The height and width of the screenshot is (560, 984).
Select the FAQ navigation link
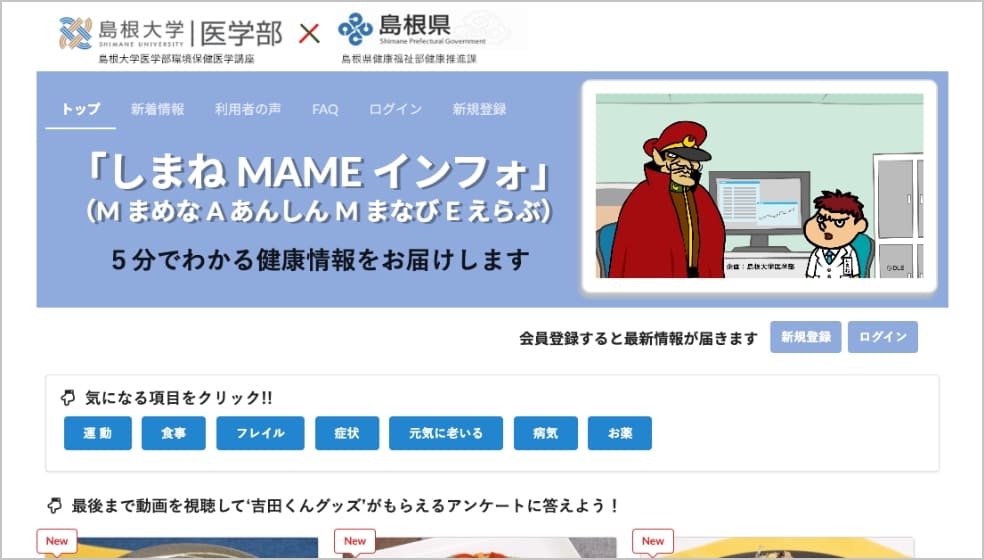[325, 109]
